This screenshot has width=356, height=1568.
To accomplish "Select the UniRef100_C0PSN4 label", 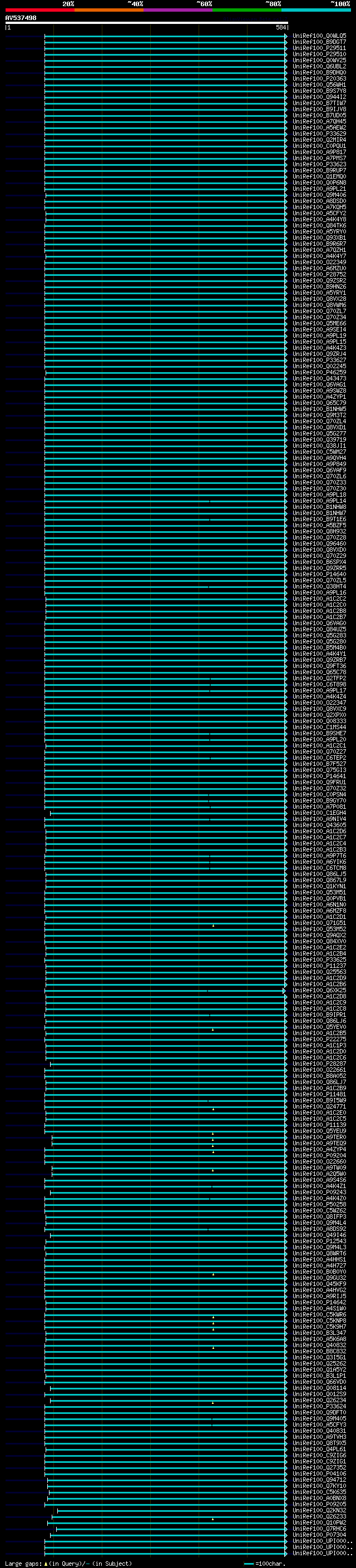I will click(319, 794).
